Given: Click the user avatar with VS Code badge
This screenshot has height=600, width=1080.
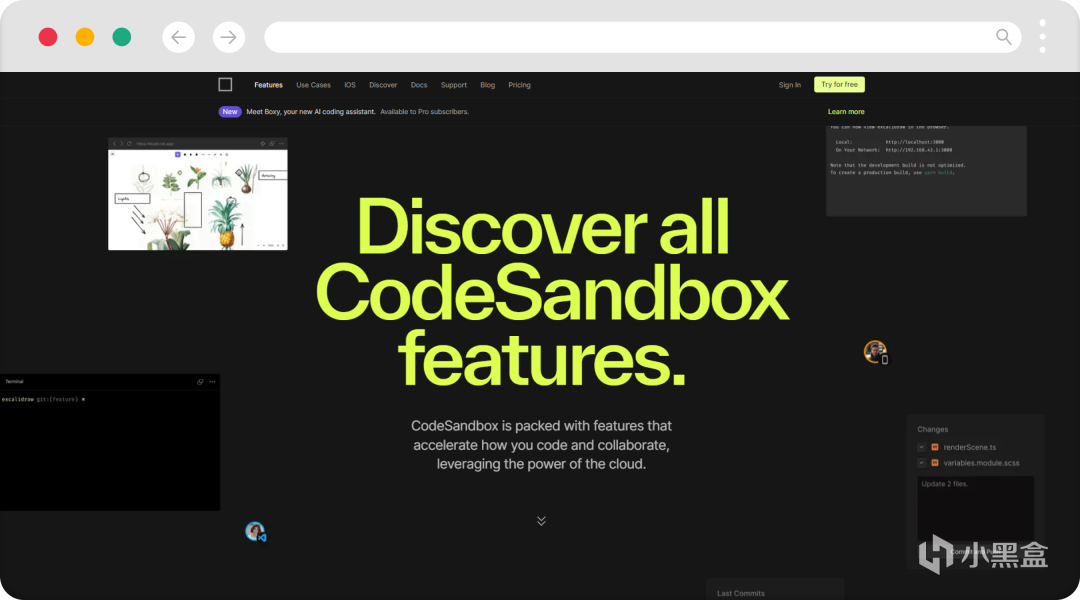Looking at the screenshot, I should tap(256, 531).
